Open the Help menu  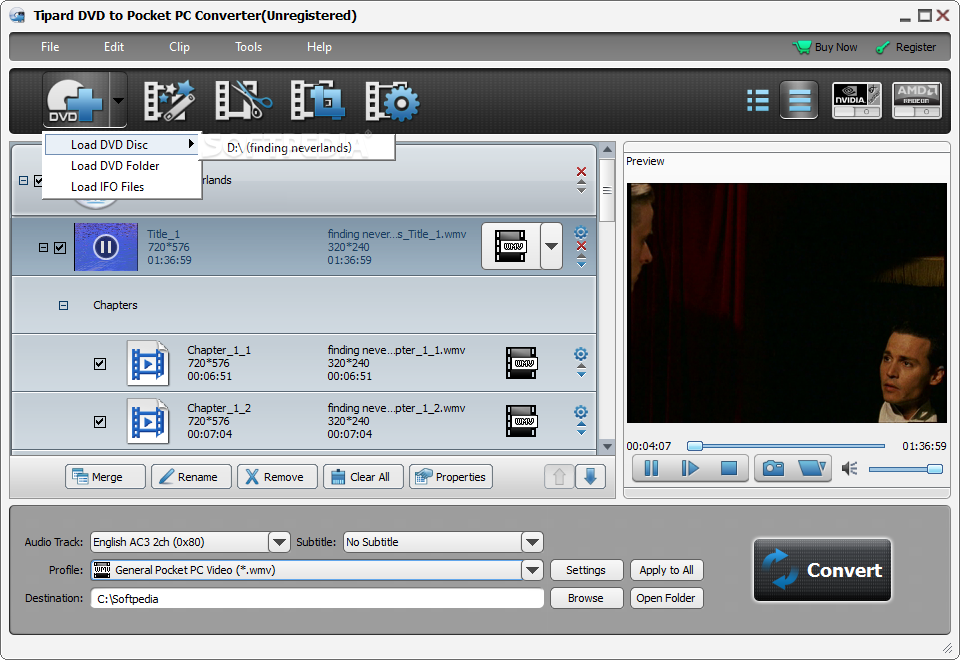(319, 47)
